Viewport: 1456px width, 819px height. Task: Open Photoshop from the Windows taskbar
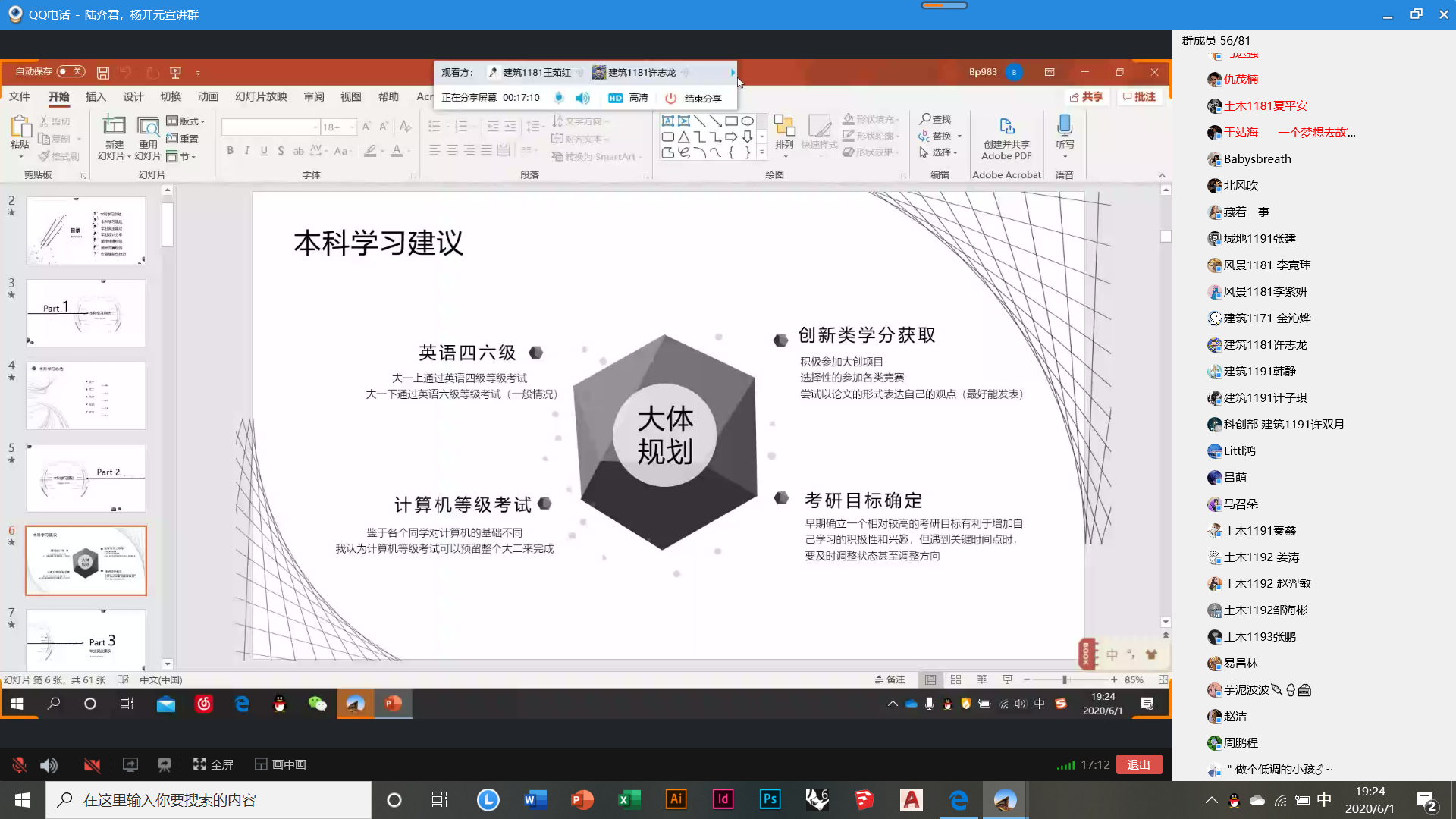point(770,799)
